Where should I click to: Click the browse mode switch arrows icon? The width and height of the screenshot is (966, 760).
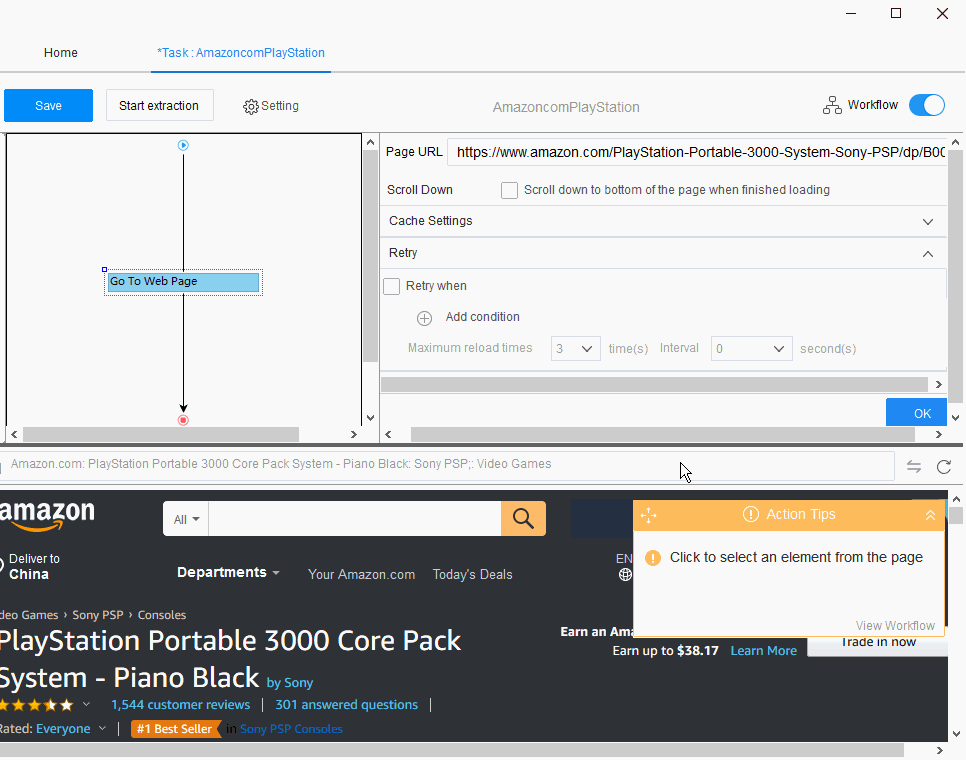click(x=914, y=467)
